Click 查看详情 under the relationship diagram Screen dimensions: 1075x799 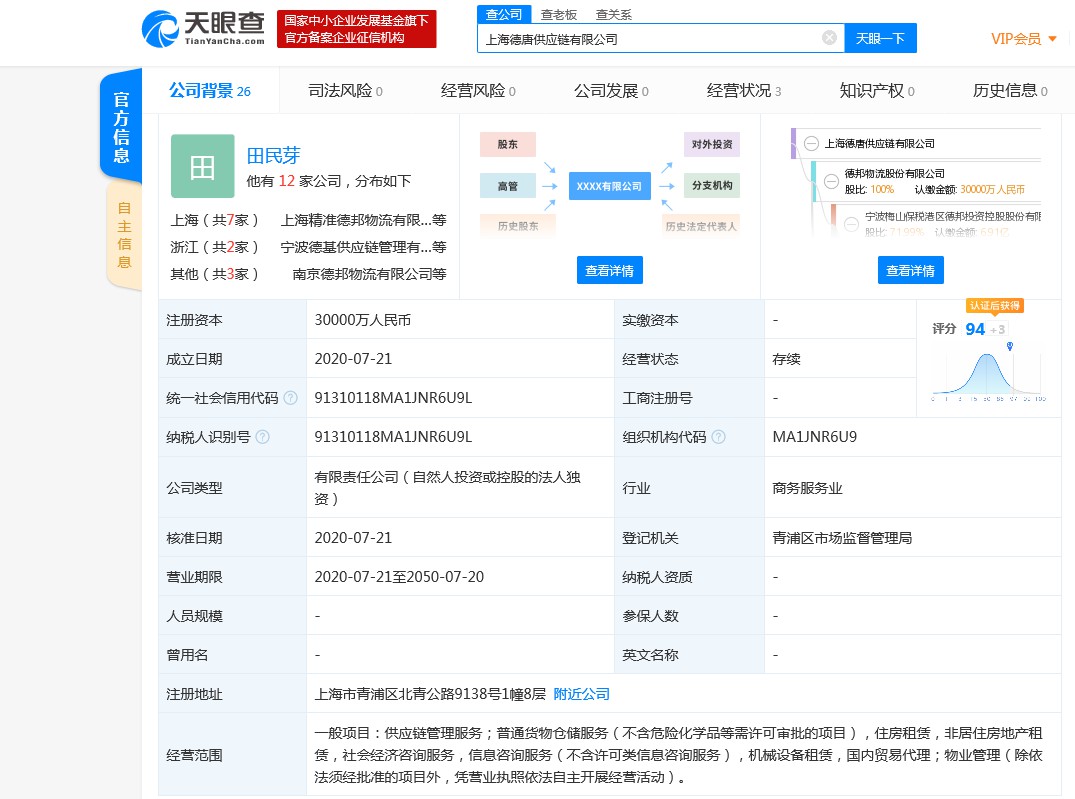tap(609, 271)
